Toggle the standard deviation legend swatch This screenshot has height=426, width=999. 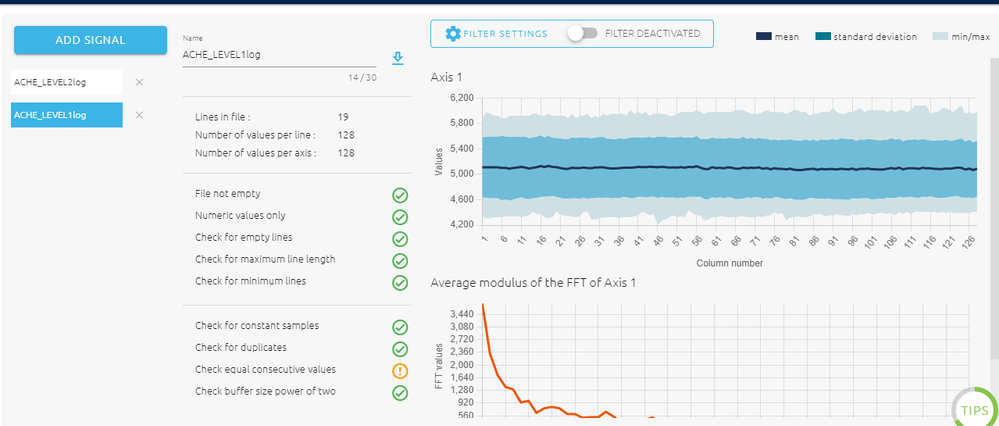pos(823,37)
